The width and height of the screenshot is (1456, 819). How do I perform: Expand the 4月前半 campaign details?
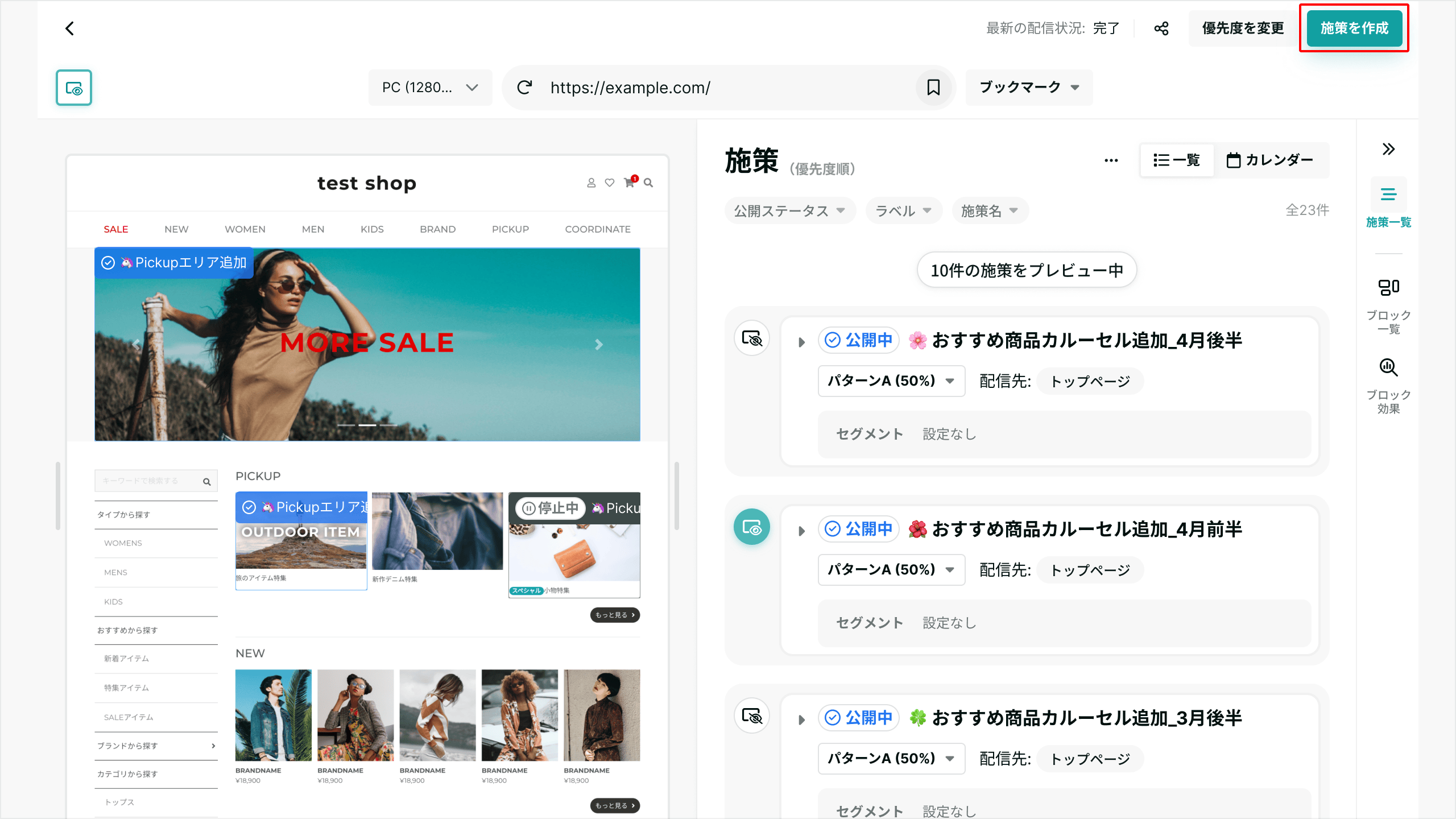pos(802,531)
